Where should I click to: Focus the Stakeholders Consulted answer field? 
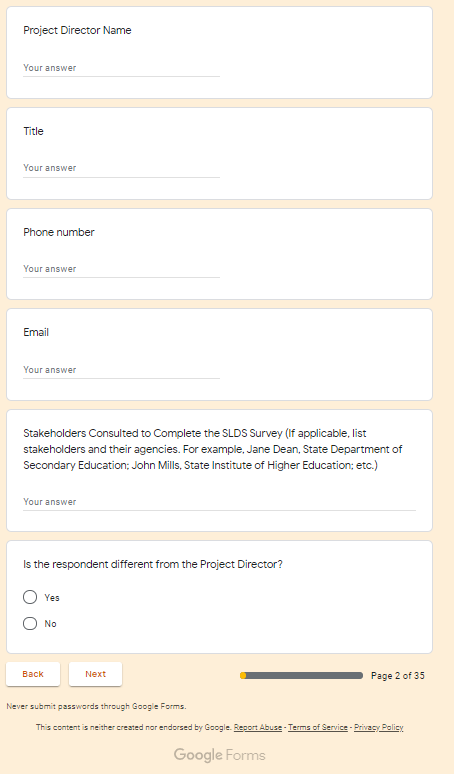pyautogui.click(x=220, y=502)
